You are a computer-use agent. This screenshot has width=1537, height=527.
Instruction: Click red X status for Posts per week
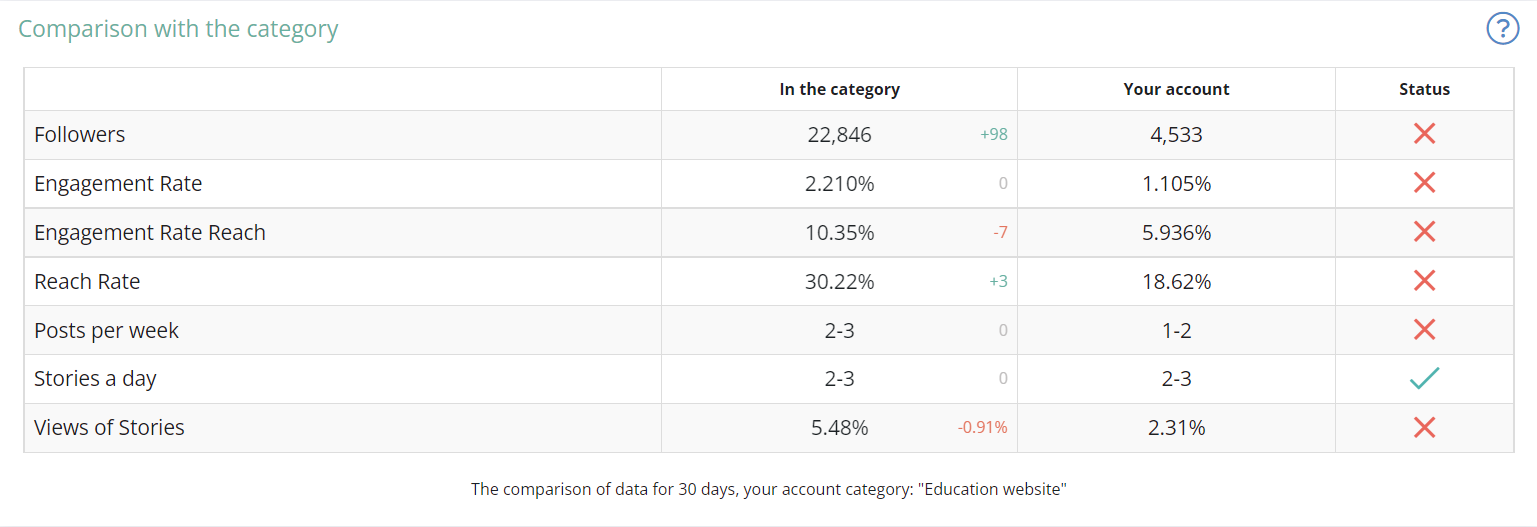tap(1424, 330)
